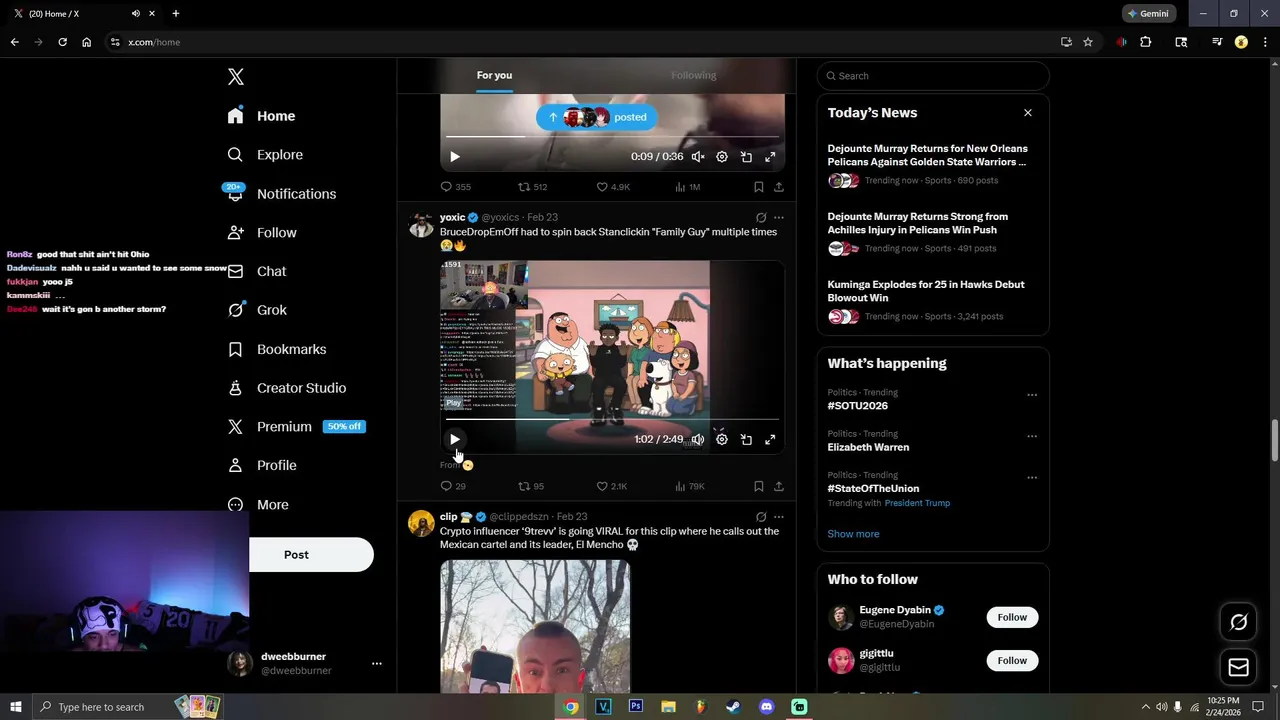Open the yoxic profile avatar
The height and width of the screenshot is (720, 1280).
click(x=421, y=224)
